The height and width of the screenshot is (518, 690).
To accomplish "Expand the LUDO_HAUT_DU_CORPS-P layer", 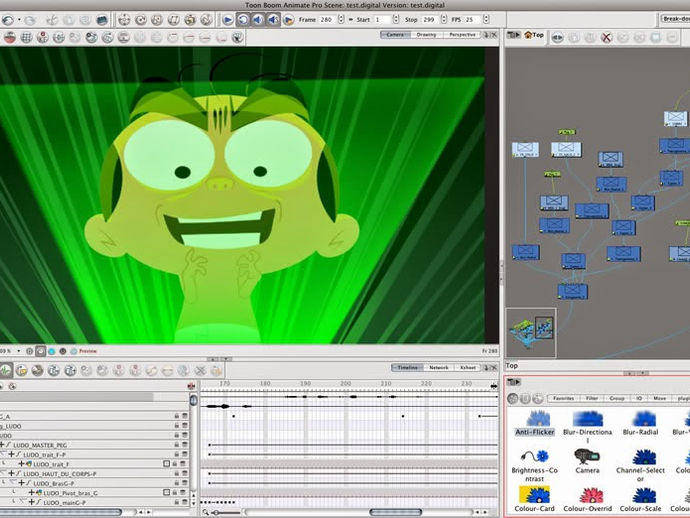I will pyautogui.click(x=12, y=474).
